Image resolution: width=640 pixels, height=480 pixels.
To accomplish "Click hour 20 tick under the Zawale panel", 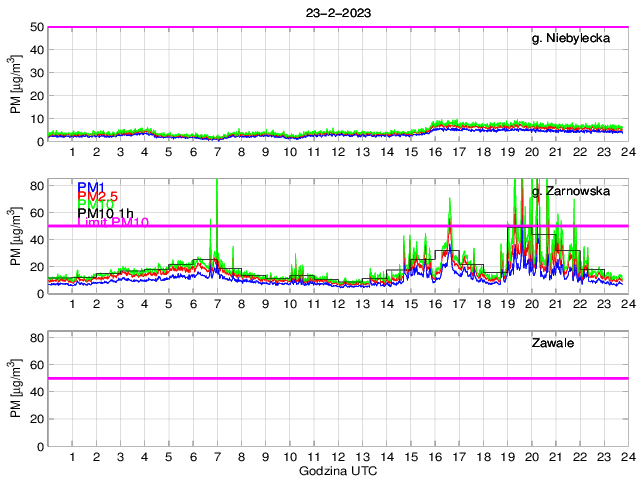I will tap(531, 457).
